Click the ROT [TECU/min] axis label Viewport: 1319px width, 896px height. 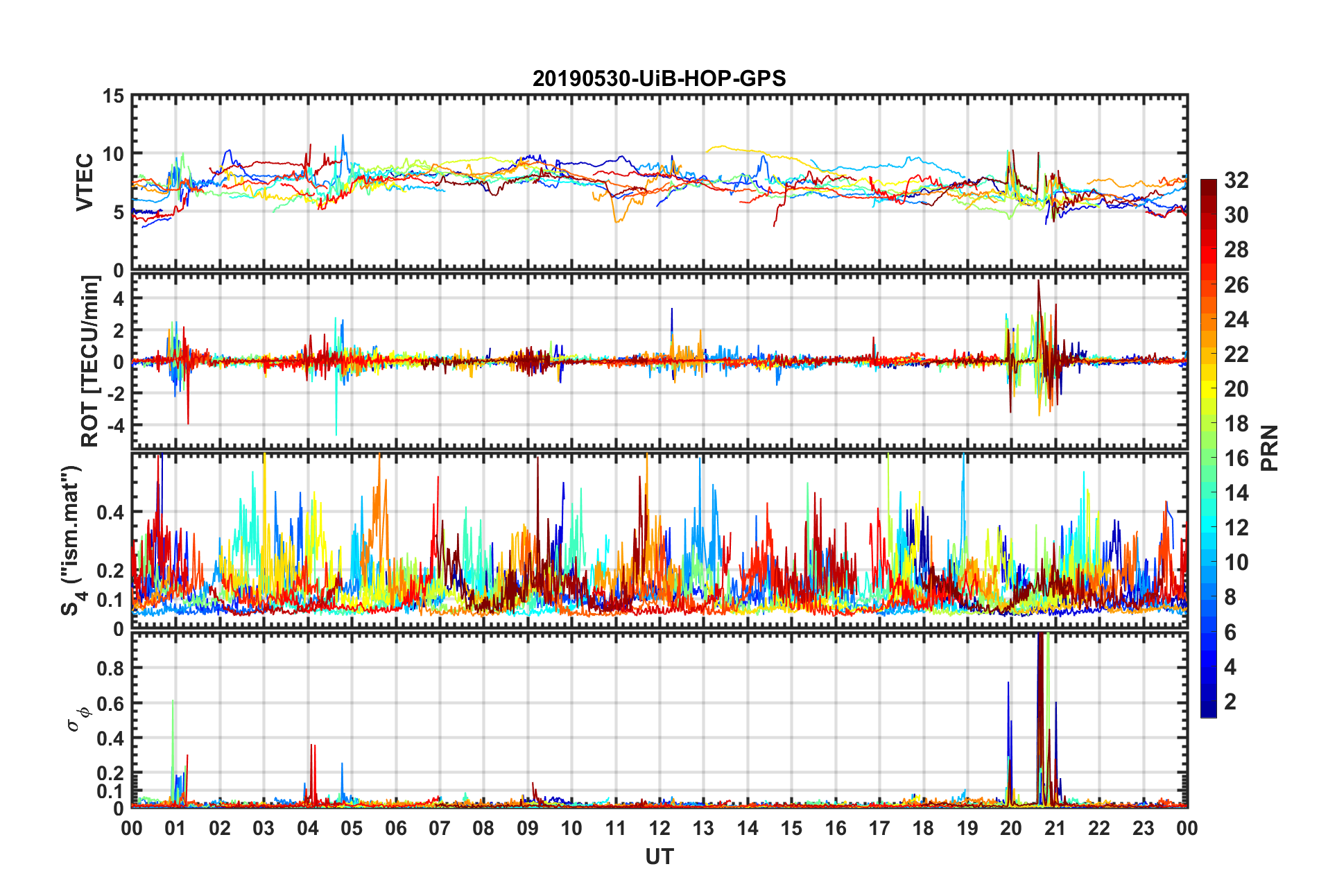click(x=89, y=361)
